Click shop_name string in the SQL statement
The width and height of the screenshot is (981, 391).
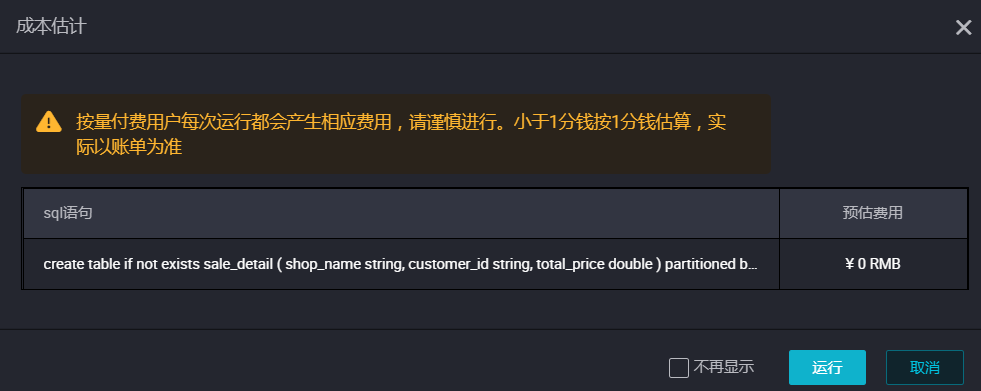[342, 265]
